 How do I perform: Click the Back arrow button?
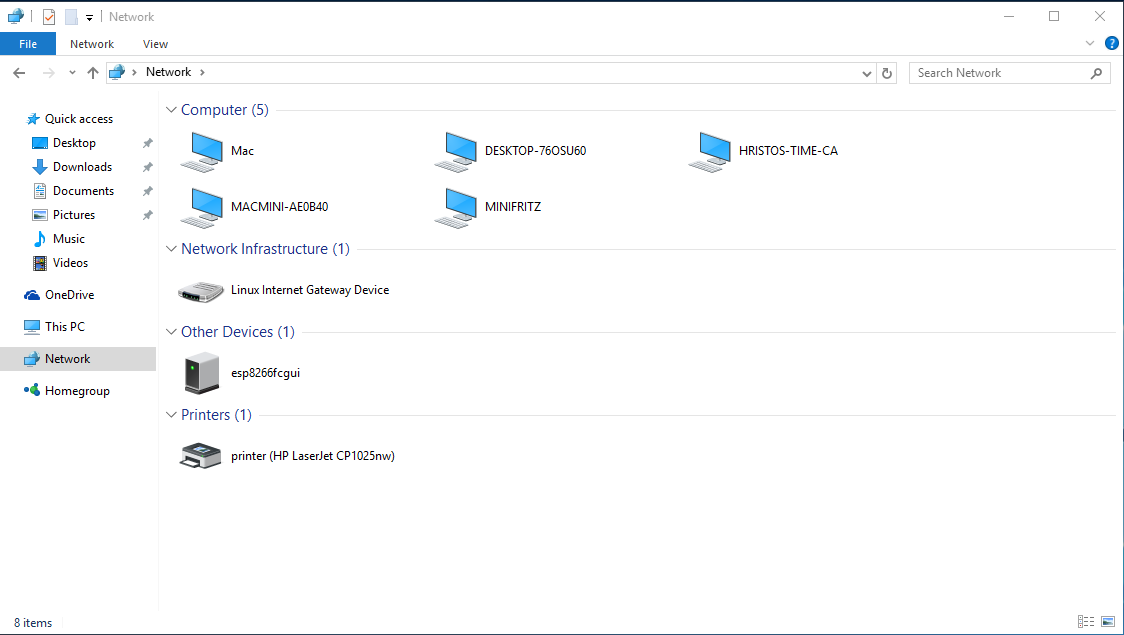click(x=19, y=72)
